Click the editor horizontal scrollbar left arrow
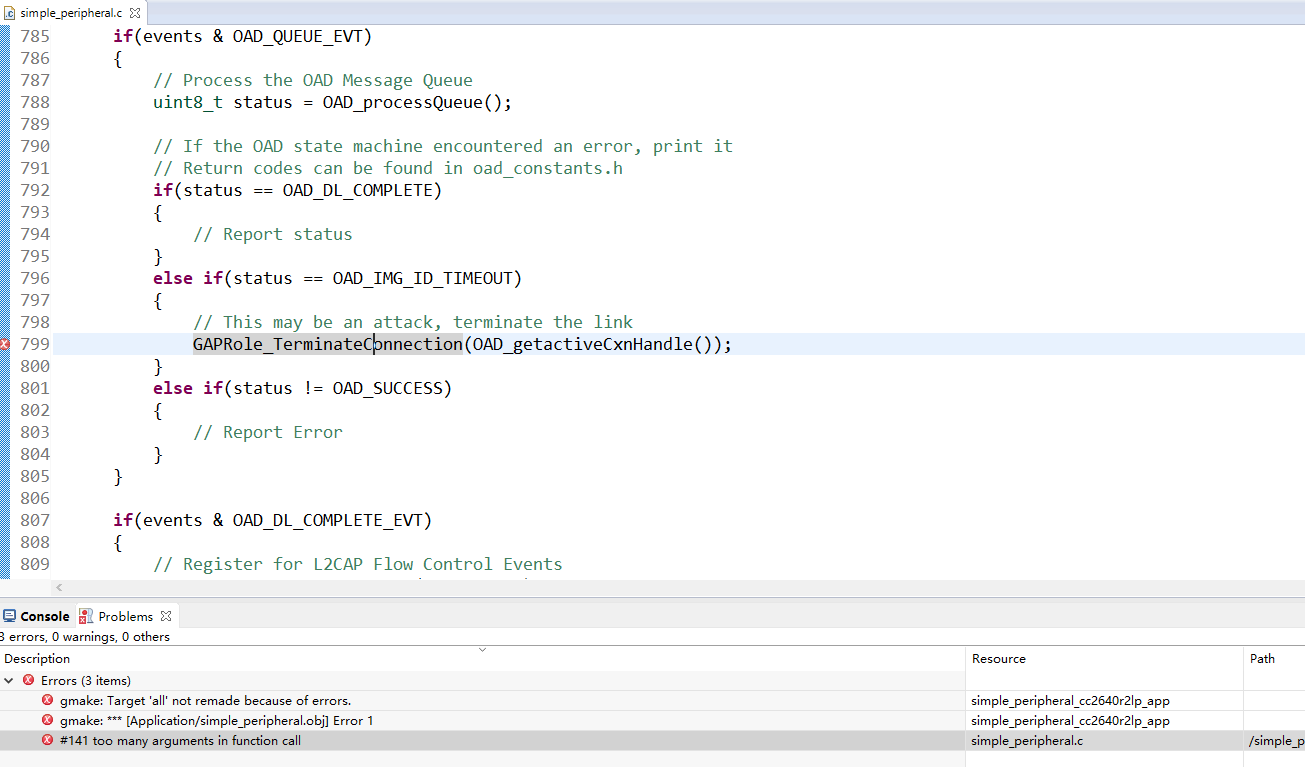Screen dimensions: 1305x767 [x=59, y=588]
